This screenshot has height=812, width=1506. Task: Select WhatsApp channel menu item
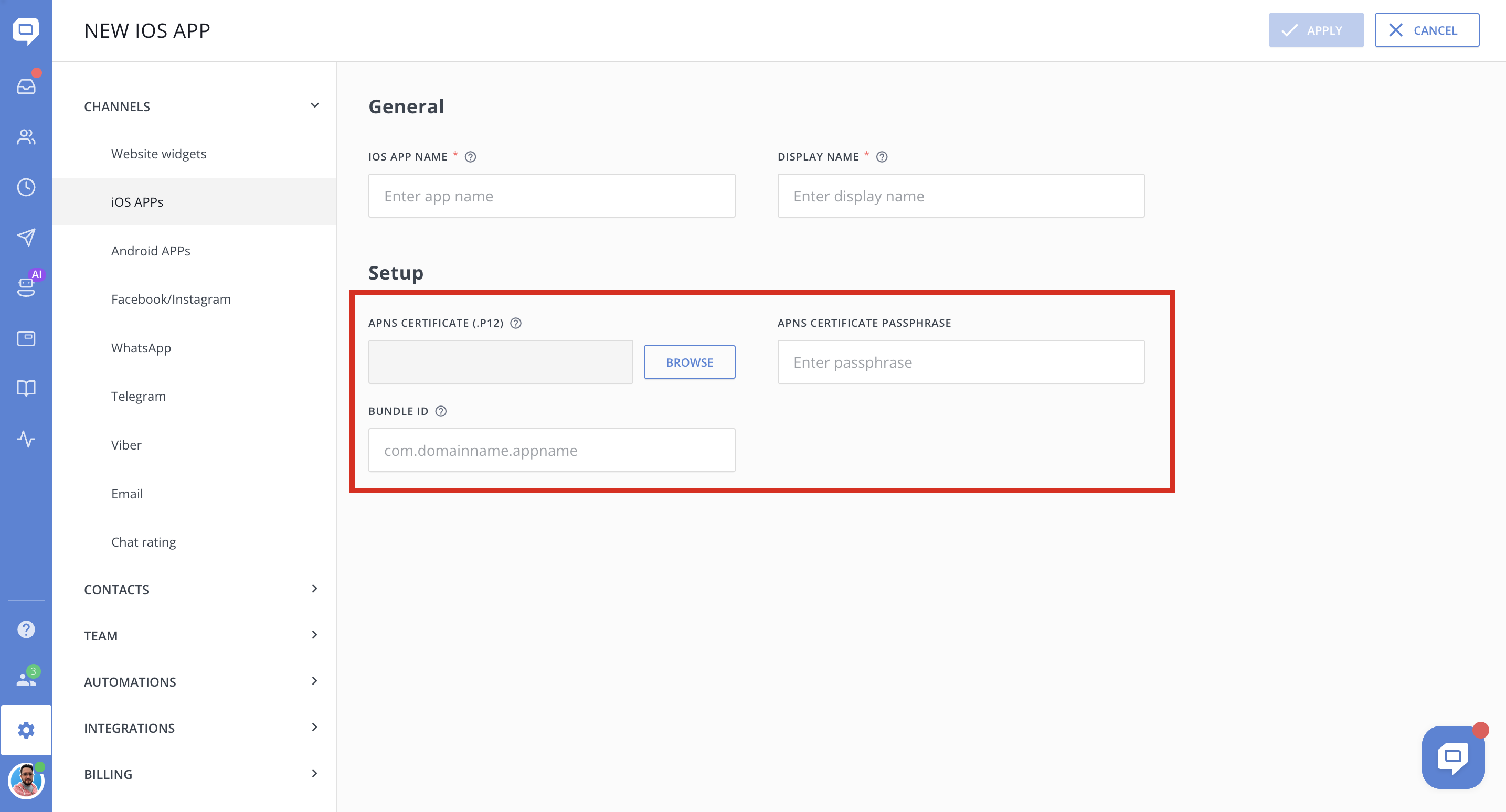click(x=141, y=348)
